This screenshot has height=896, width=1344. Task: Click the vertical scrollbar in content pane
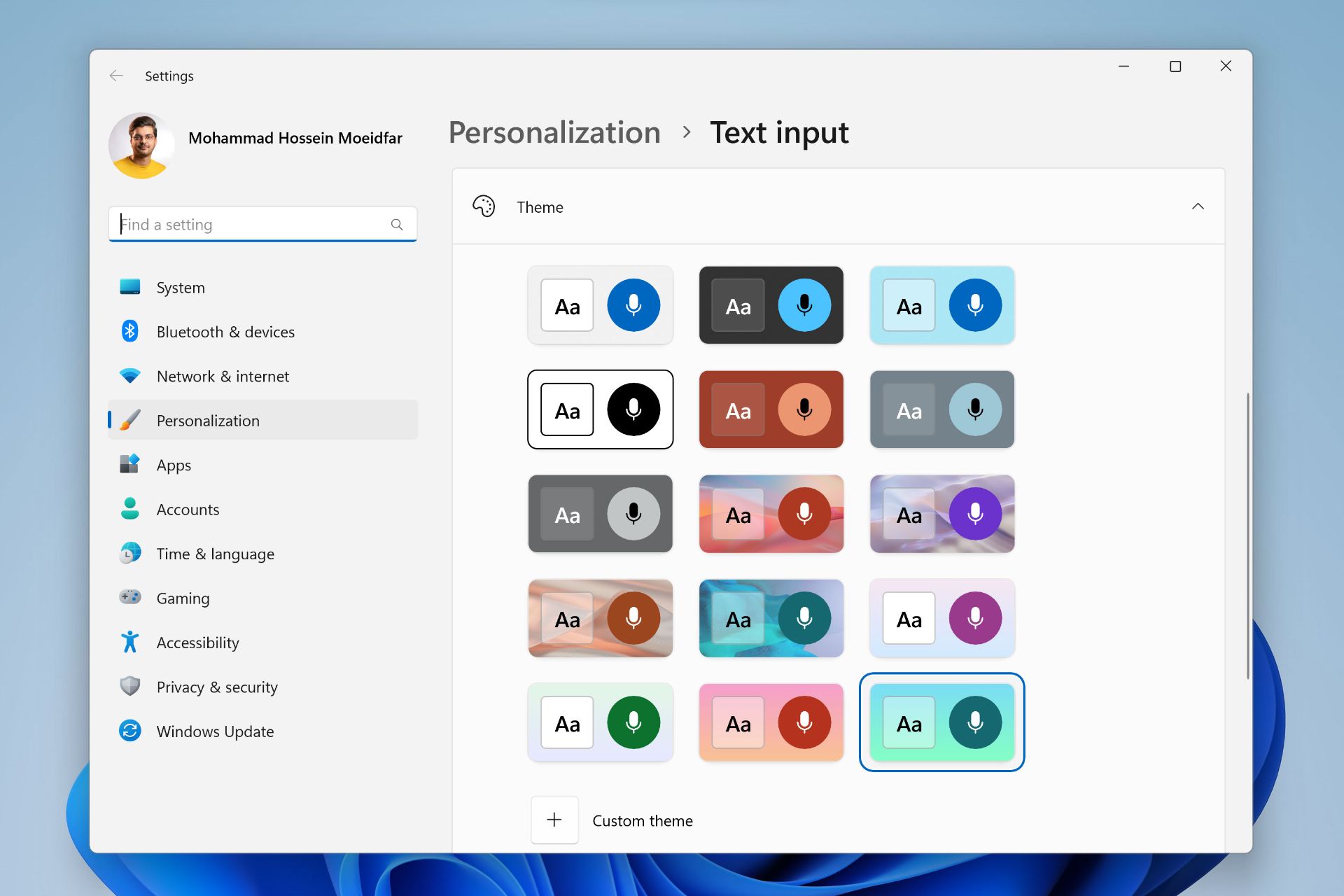tap(1247, 535)
